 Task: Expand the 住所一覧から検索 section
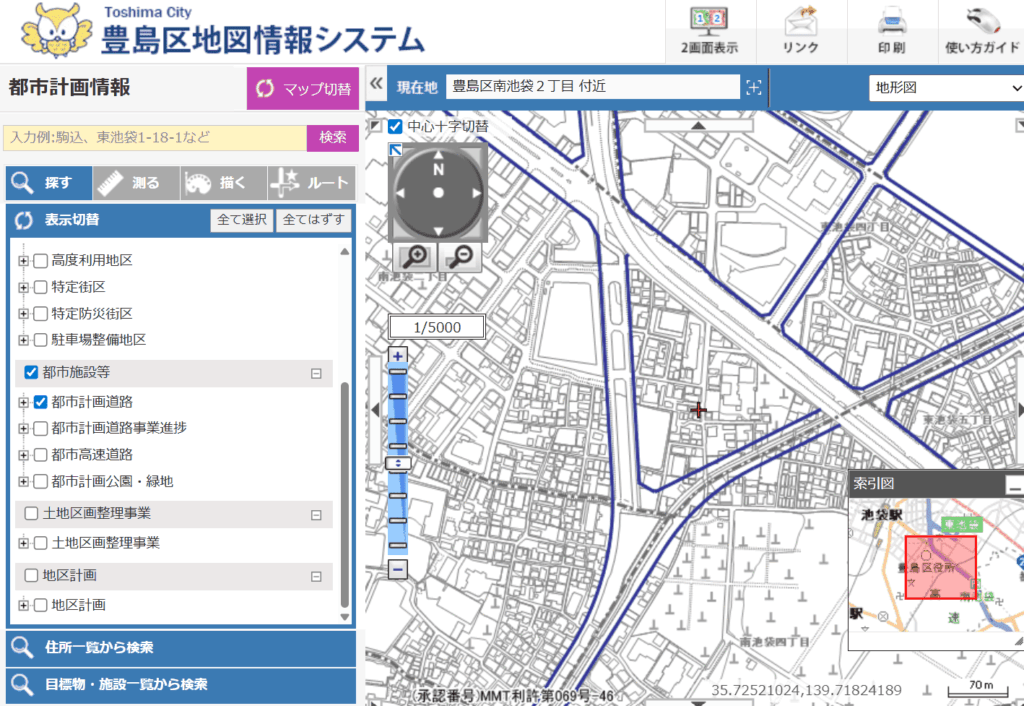181,647
